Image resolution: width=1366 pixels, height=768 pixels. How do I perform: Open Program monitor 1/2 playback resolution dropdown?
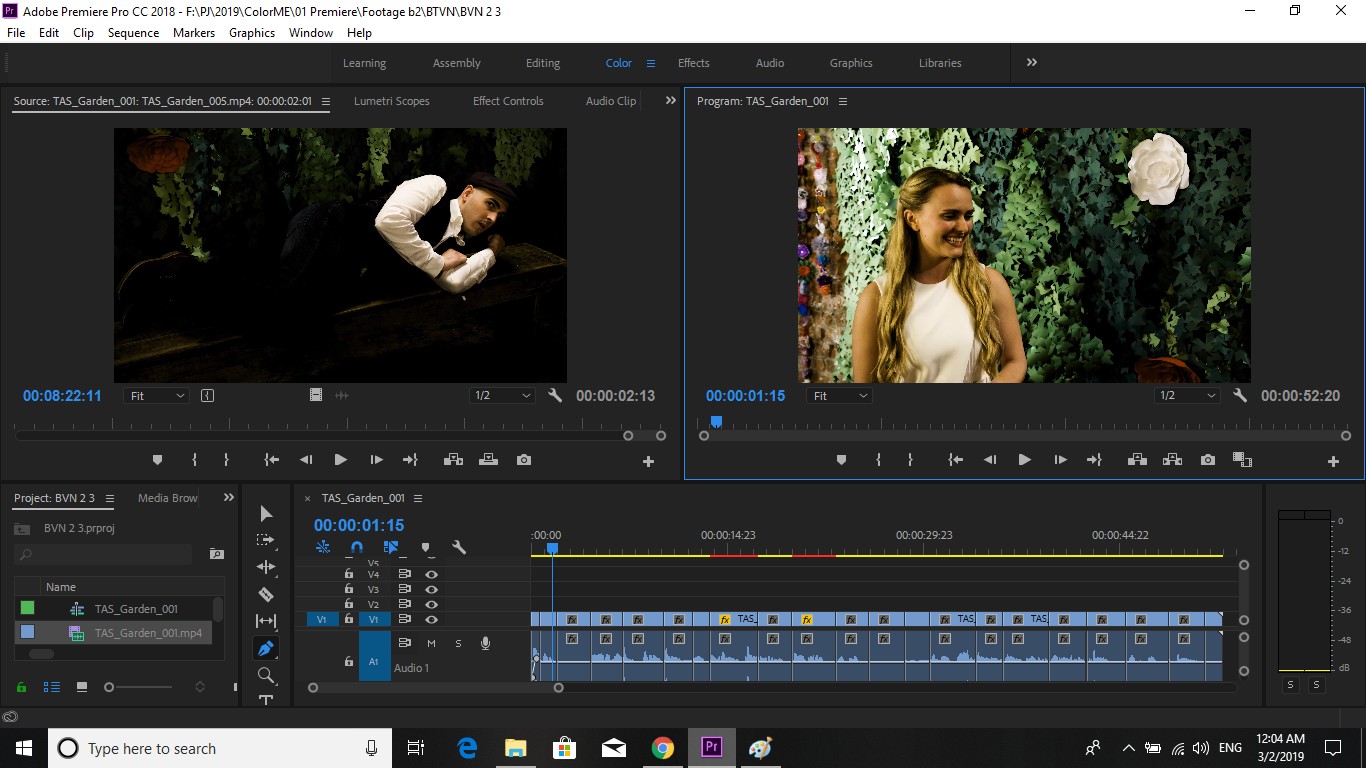[x=1188, y=396]
